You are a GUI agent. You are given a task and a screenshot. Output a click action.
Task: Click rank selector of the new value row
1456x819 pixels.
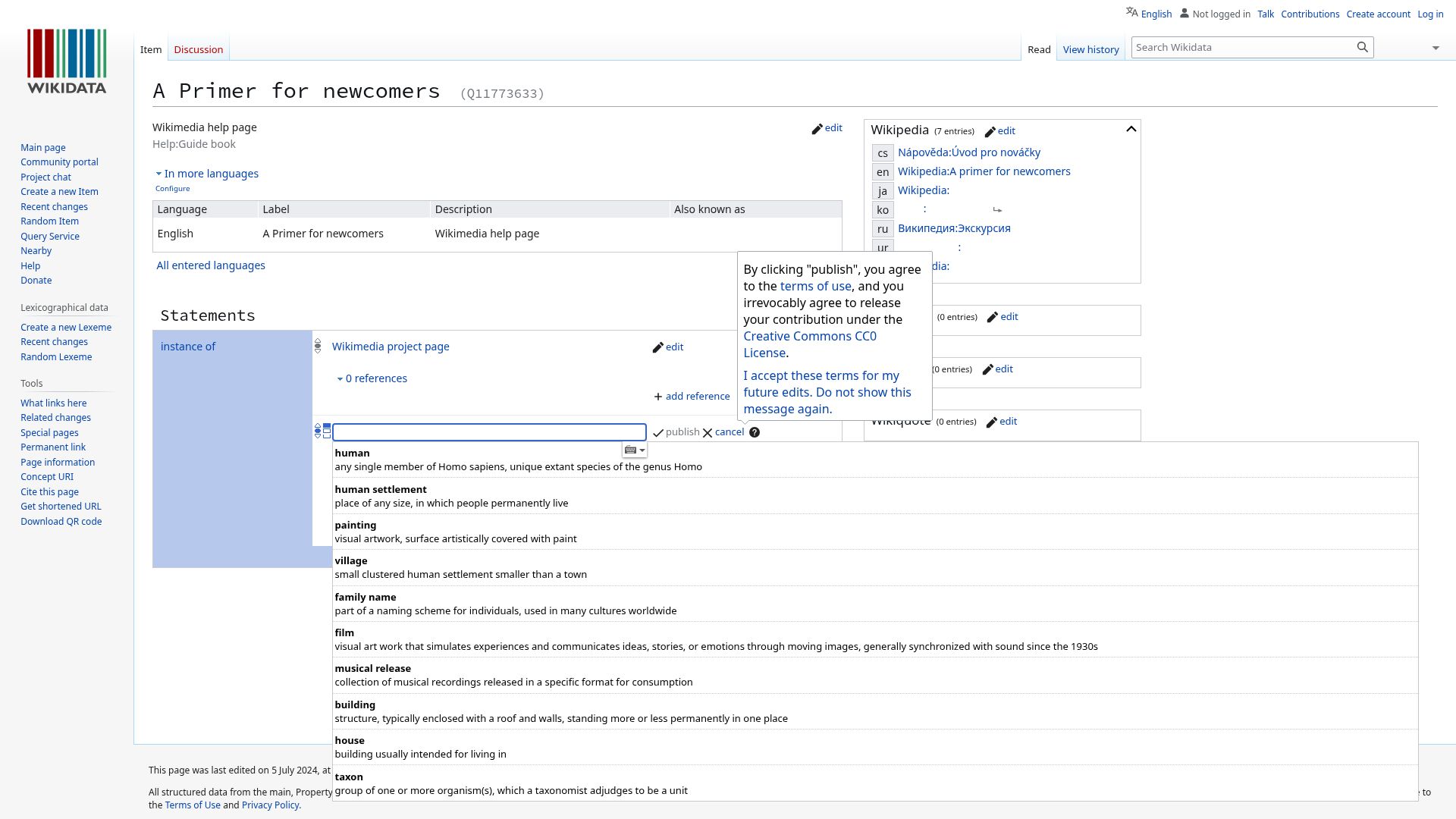pos(318,431)
